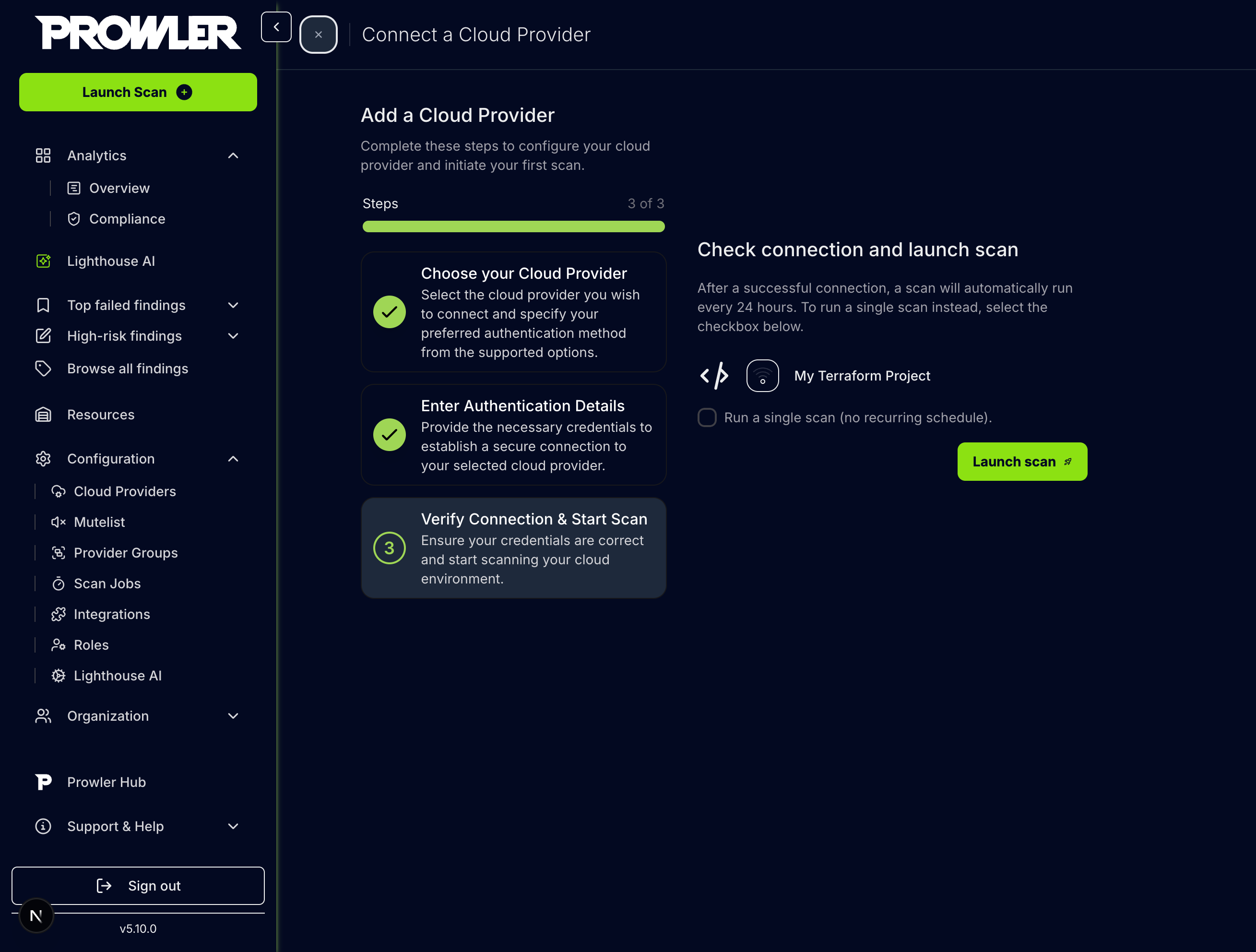Viewport: 1256px width, 952px height.
Task: Expand Top failed findings
Action: click(x=233, y=305)
